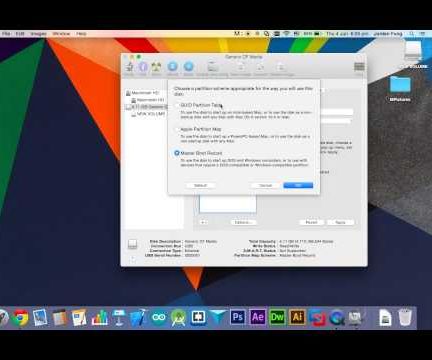The width and height of the screenshot is (432, 360).
Task: Open the File menu
Action: (6, 34)
